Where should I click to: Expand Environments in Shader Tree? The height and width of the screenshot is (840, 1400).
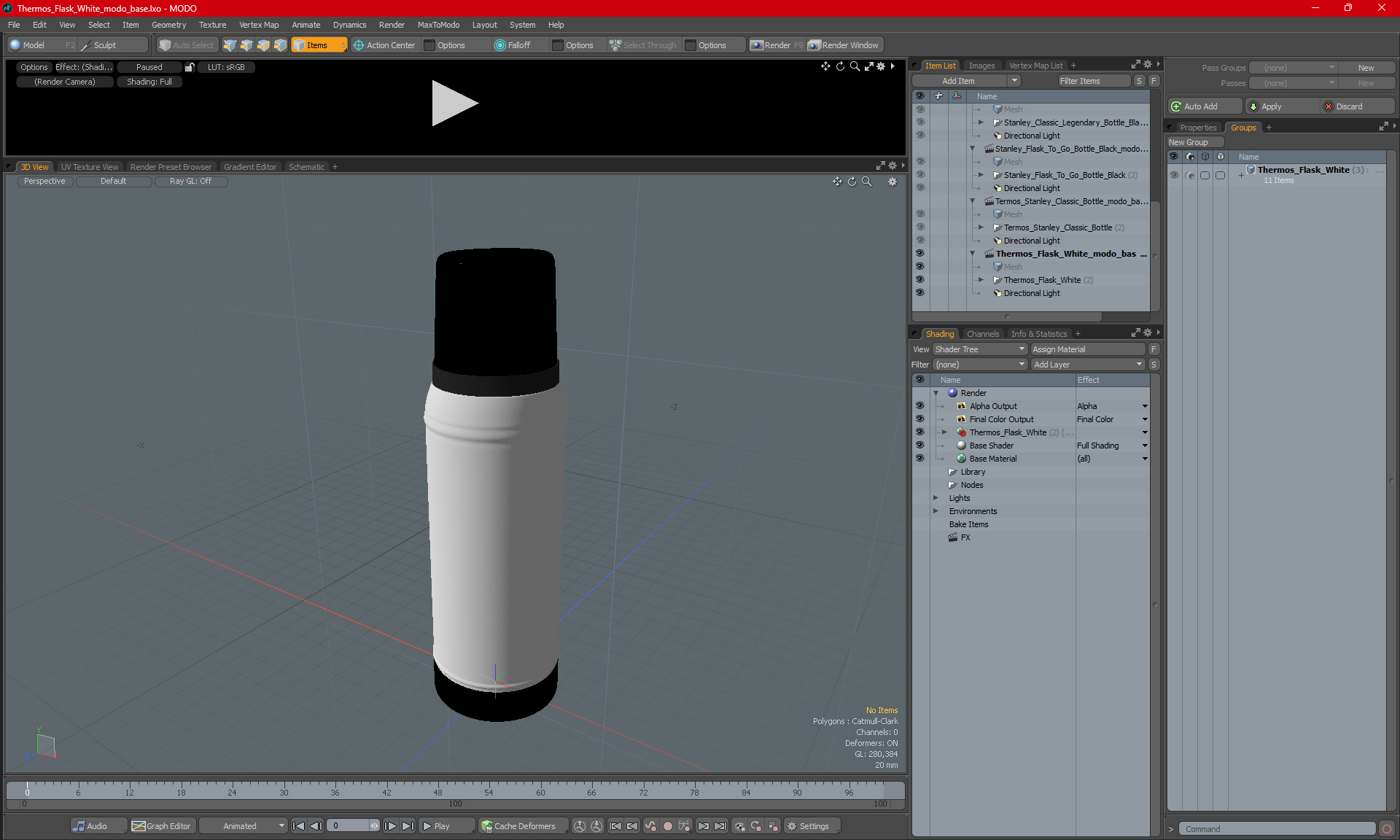click(936, 511)
